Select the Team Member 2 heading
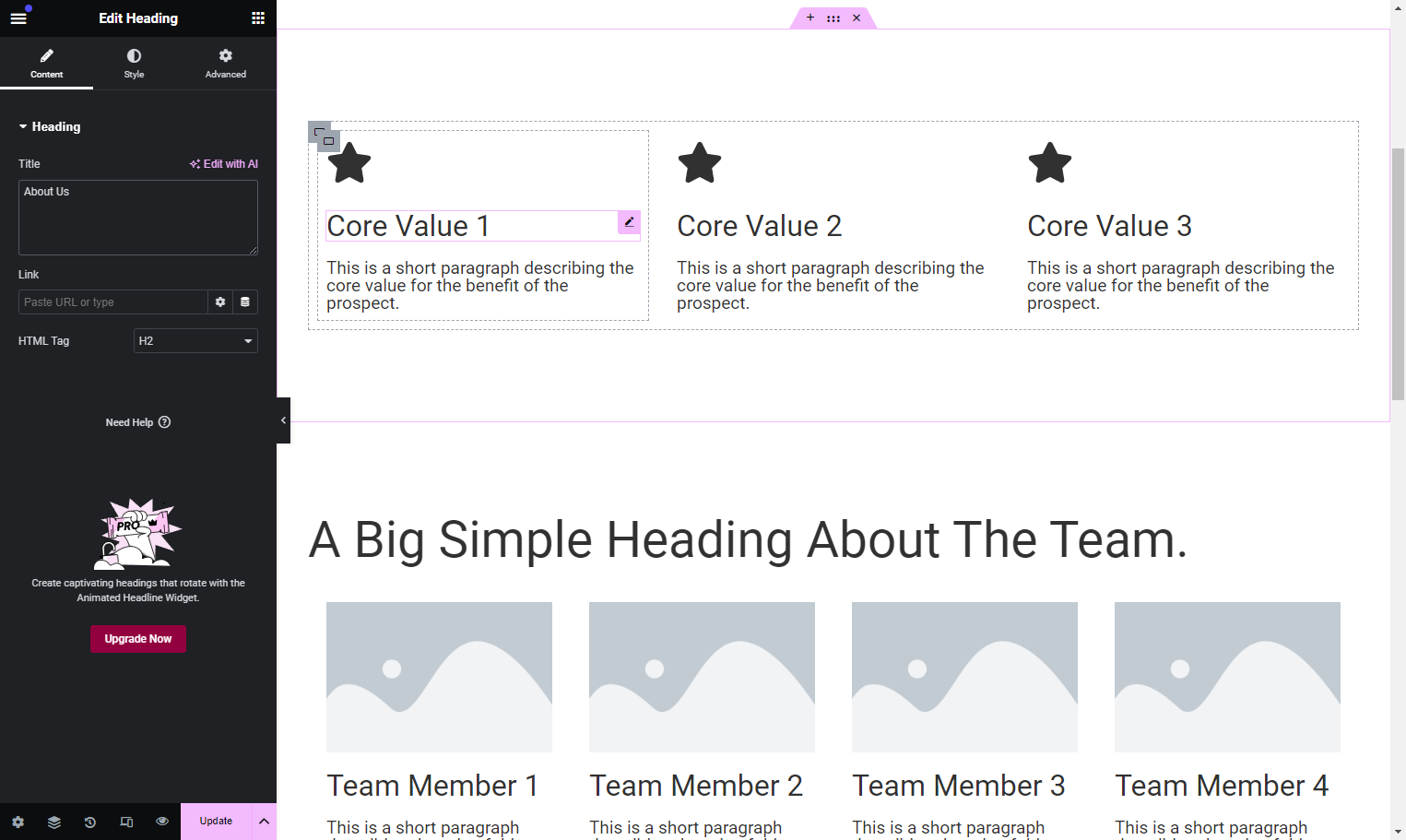This screenshot has width=1406, height=840. pos(696,786)
